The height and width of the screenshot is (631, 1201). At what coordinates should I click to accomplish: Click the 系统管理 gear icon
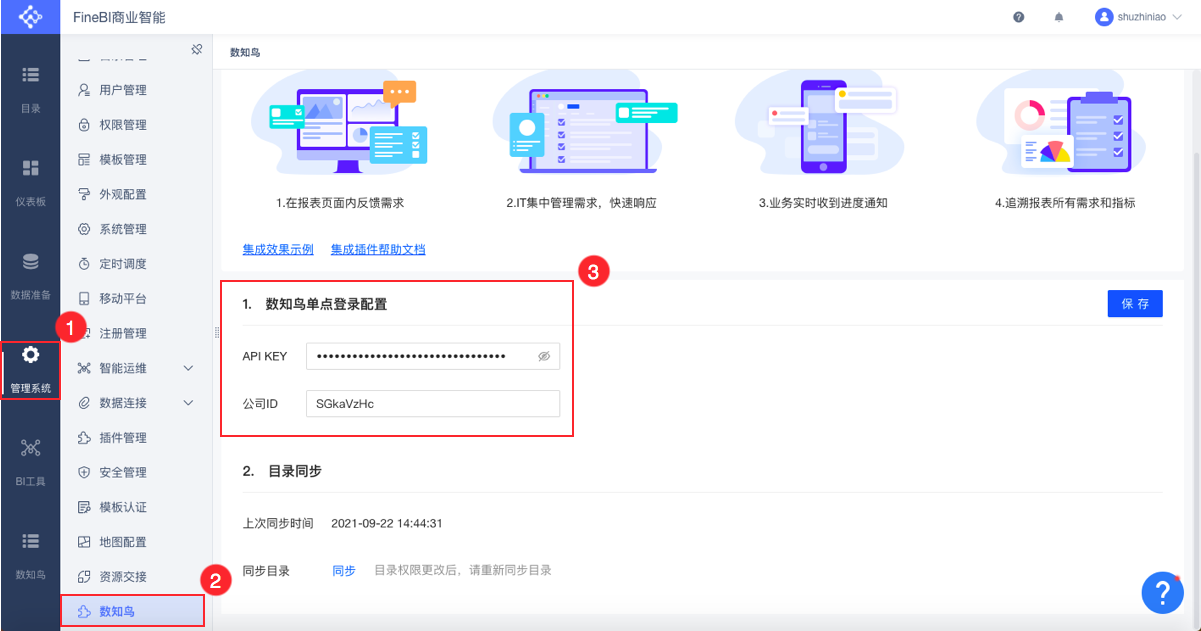(x=84, y=229)
